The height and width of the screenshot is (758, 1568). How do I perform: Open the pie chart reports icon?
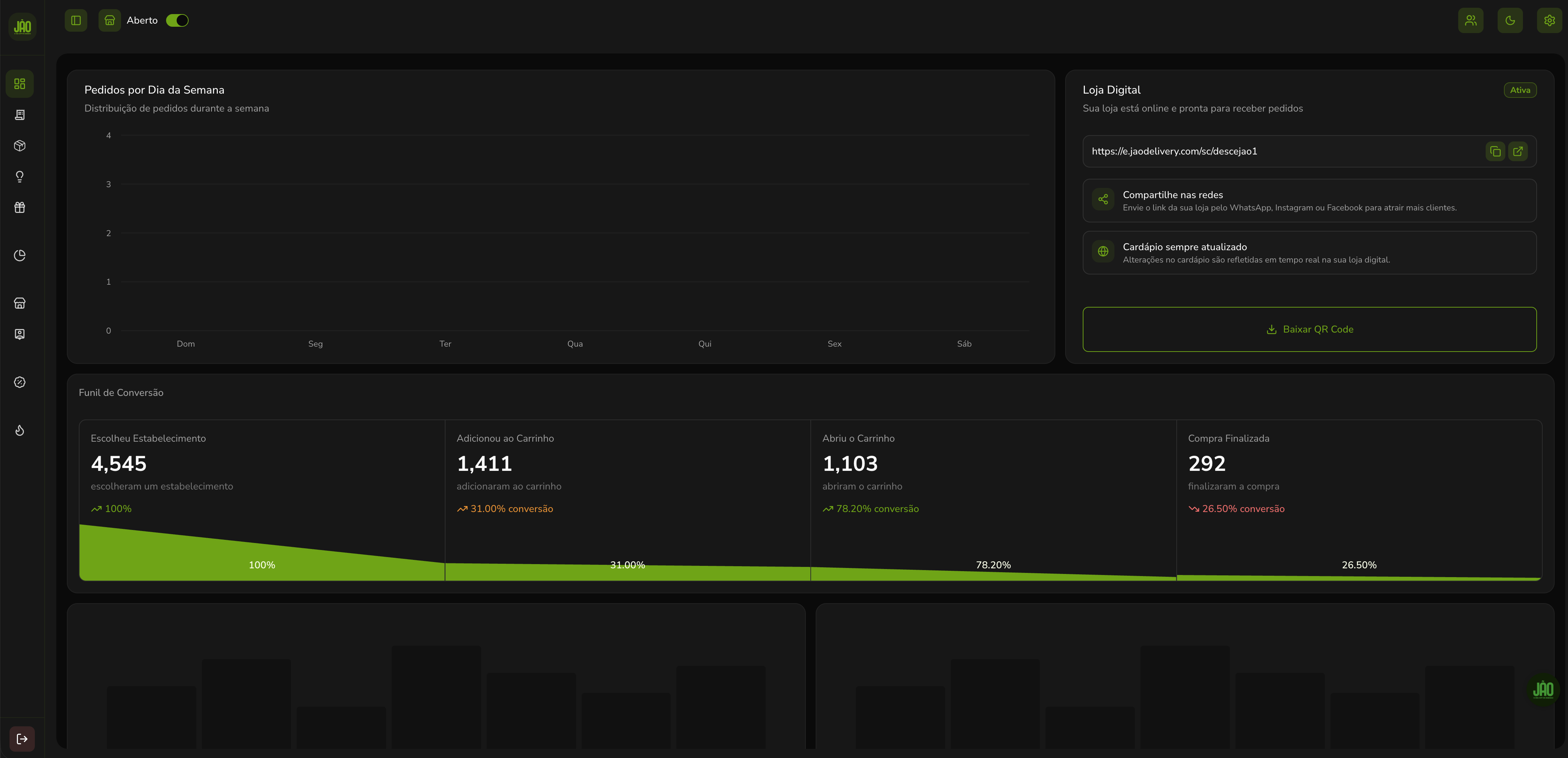[19, 255]
